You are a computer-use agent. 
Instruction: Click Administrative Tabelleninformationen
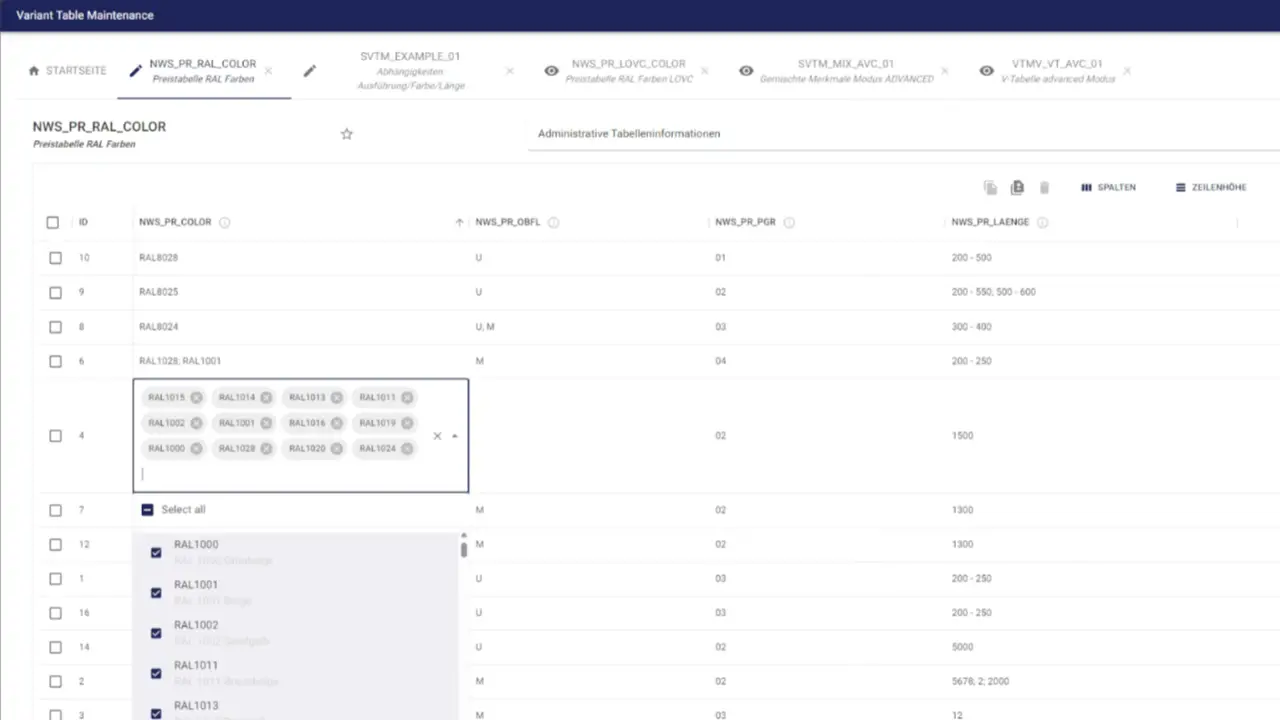[x=628, y=133]
